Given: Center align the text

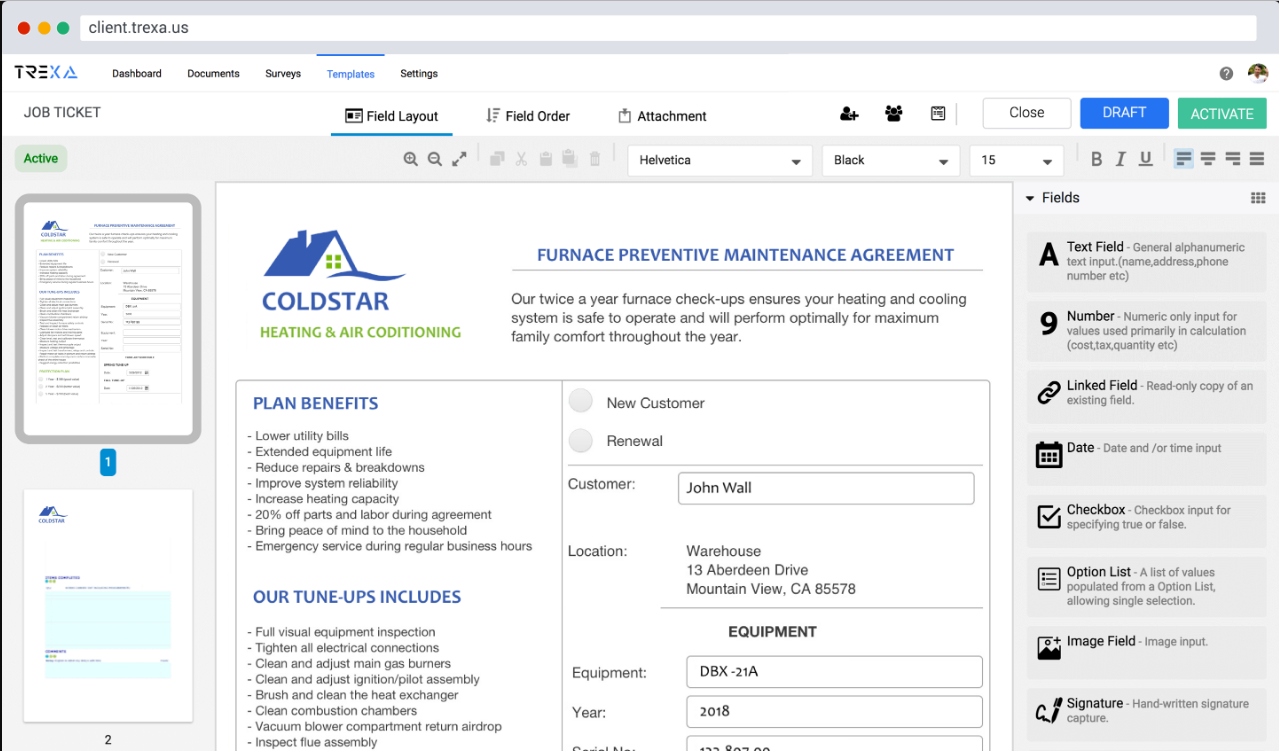Looking at the screenshot, I should coord(1208,159).
